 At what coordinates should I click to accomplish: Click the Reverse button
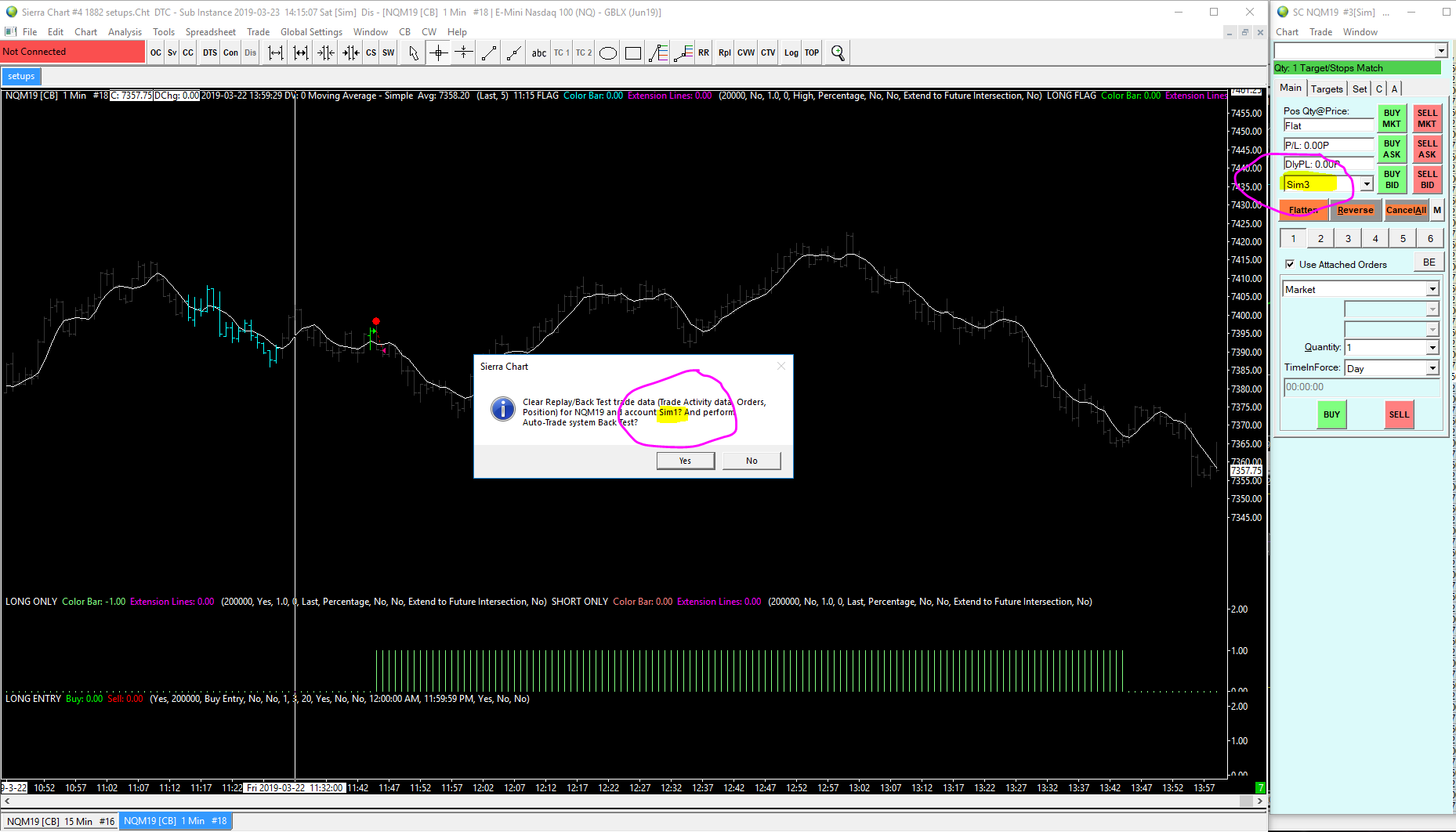(1355, 210)
